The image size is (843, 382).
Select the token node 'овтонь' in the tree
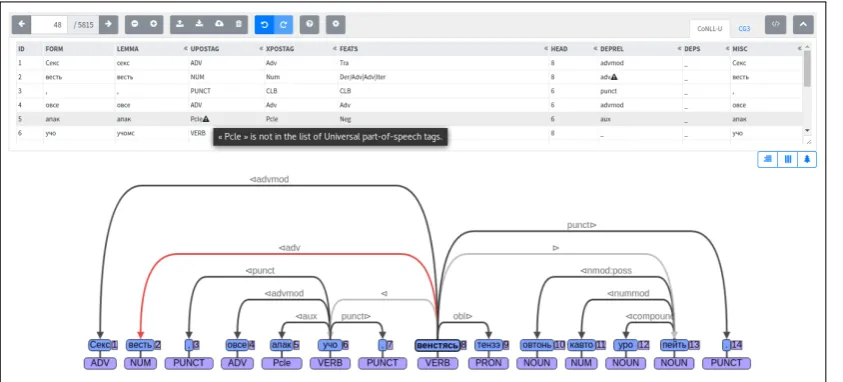(x=537, y=345)
